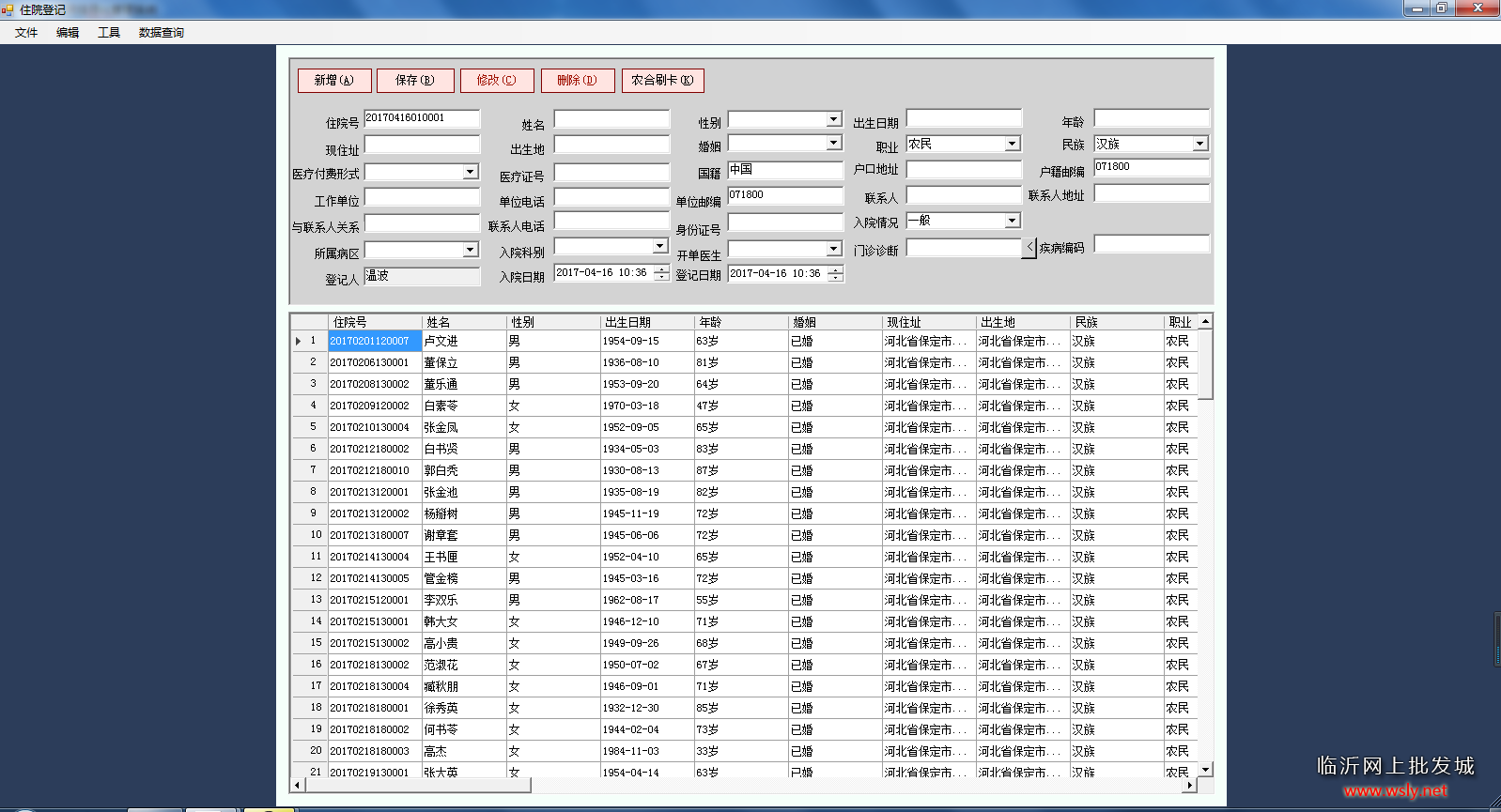This screenshot has width=1501, height=812.
Task: Open the 文件 menu
Action: 26,33
